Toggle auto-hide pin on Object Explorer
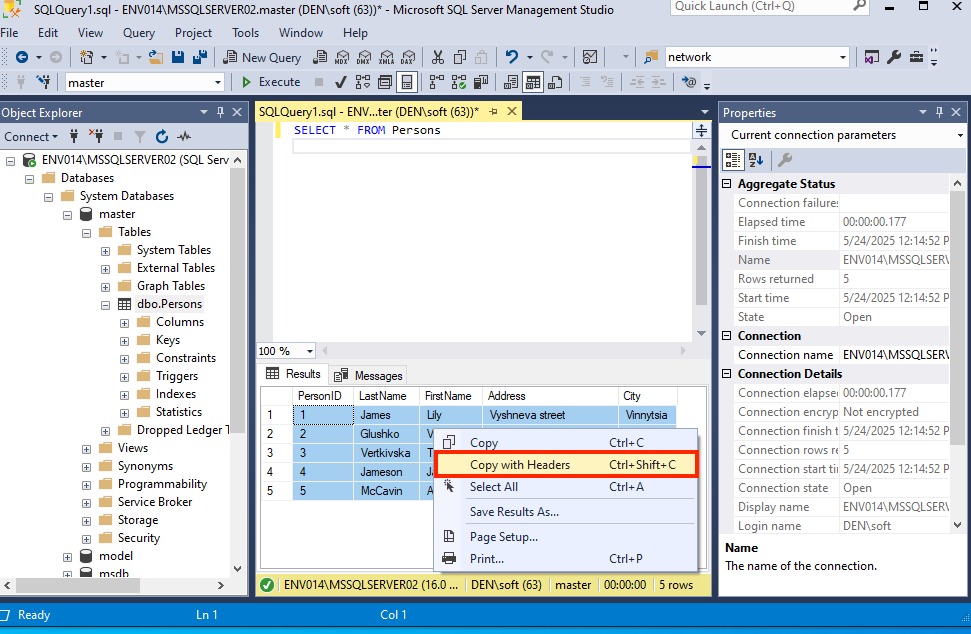The height and width of the screenshot is (634, 971). pos(220,112)
